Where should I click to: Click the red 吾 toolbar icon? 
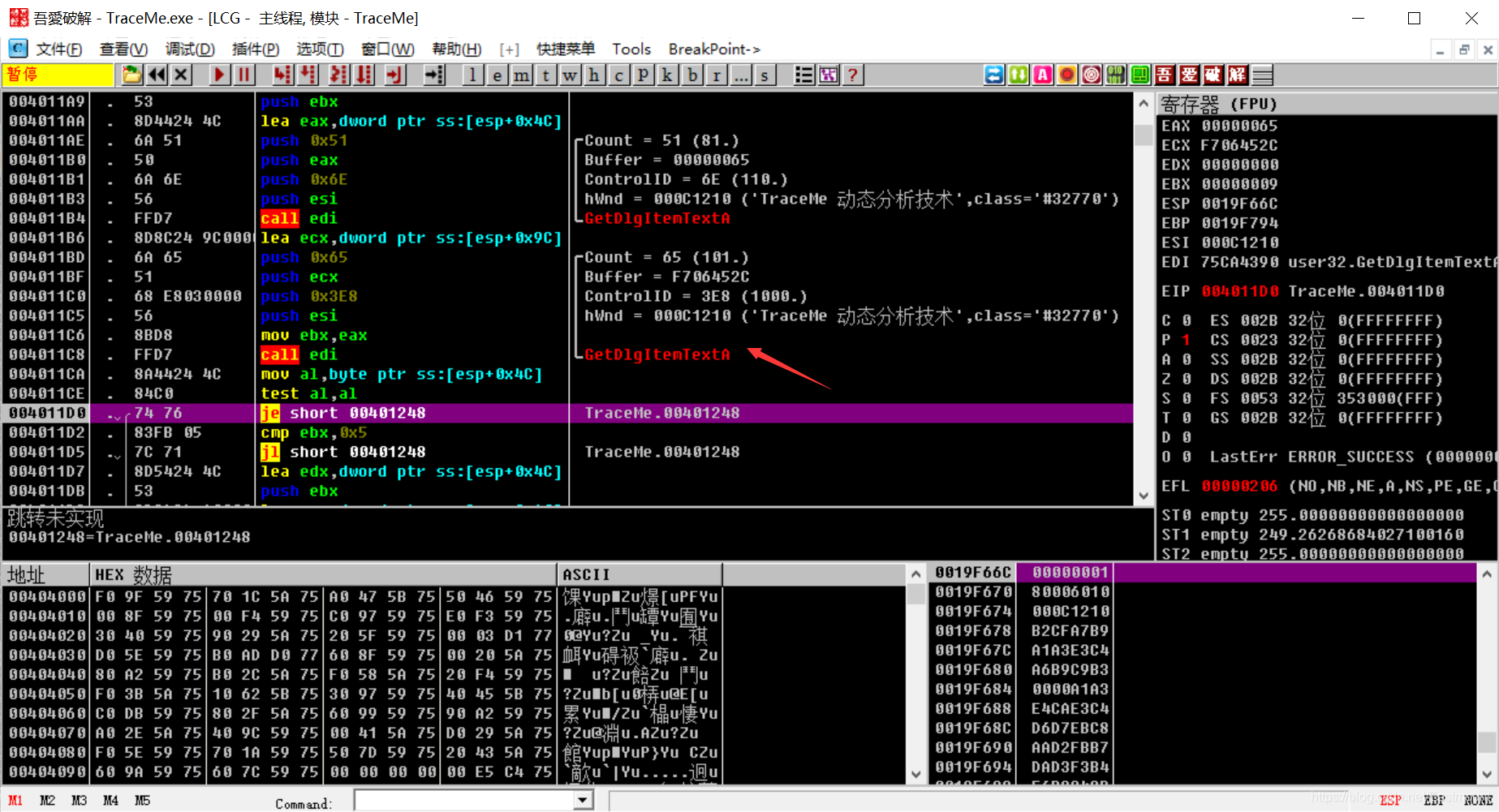pos(1165,75)
